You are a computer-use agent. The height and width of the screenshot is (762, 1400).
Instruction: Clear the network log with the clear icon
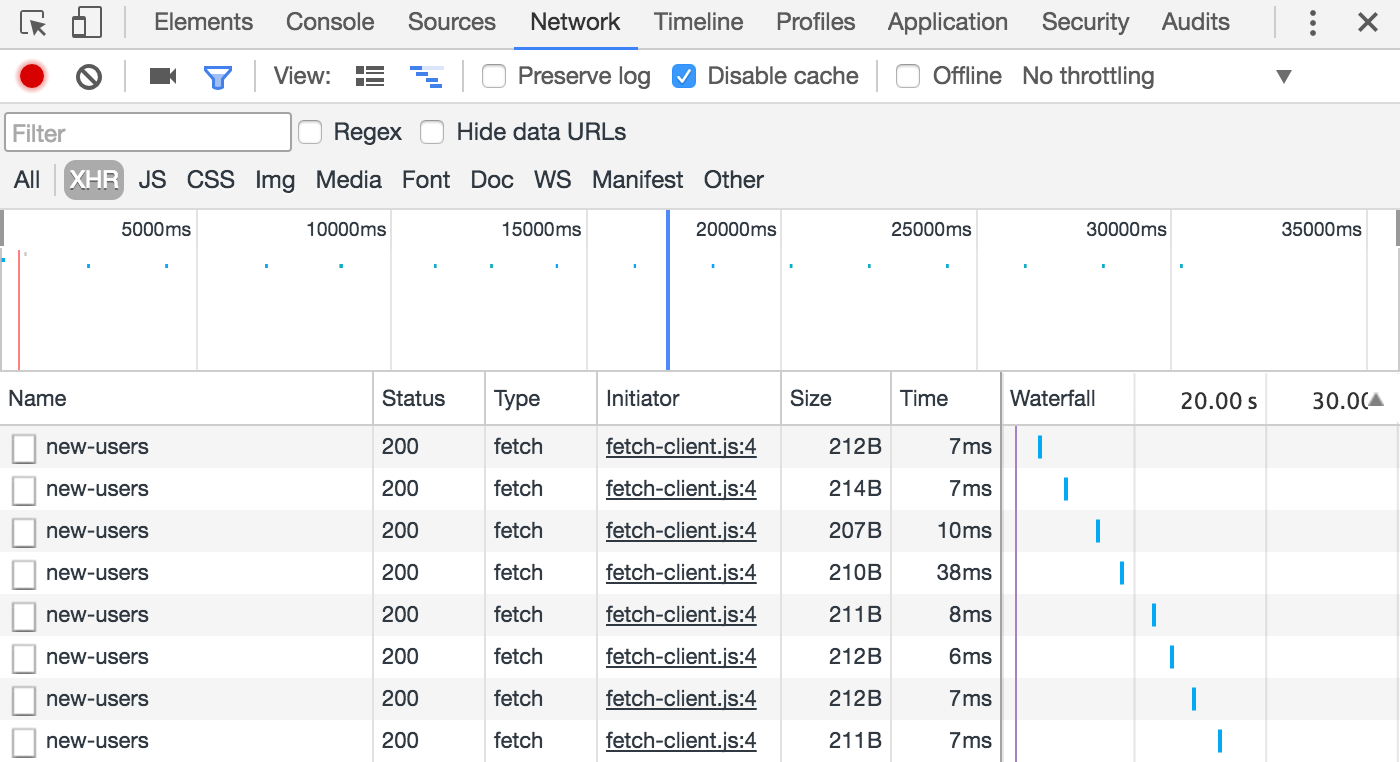pyautogui.click(x=89, y=76)
